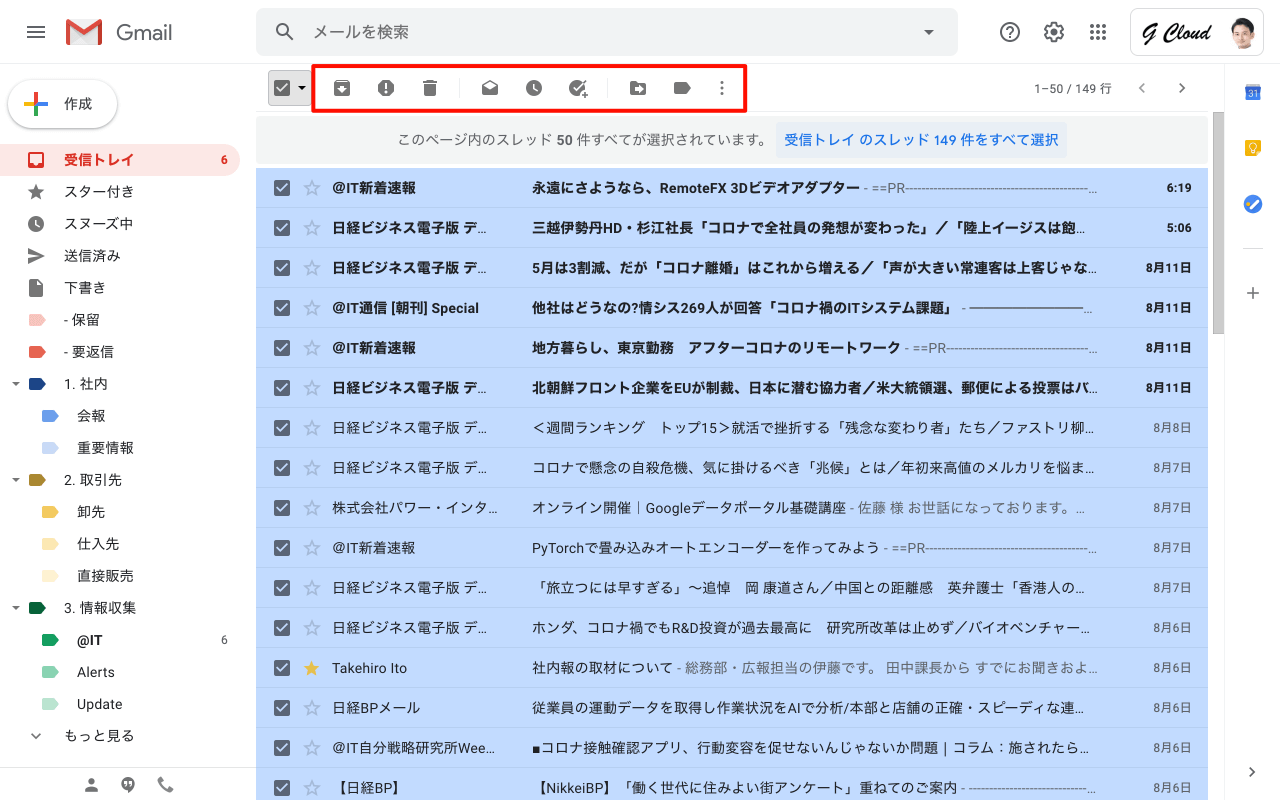
Task: Open the G Cloud account profile
Action: pyautogui.click(x=1197, y=32)
